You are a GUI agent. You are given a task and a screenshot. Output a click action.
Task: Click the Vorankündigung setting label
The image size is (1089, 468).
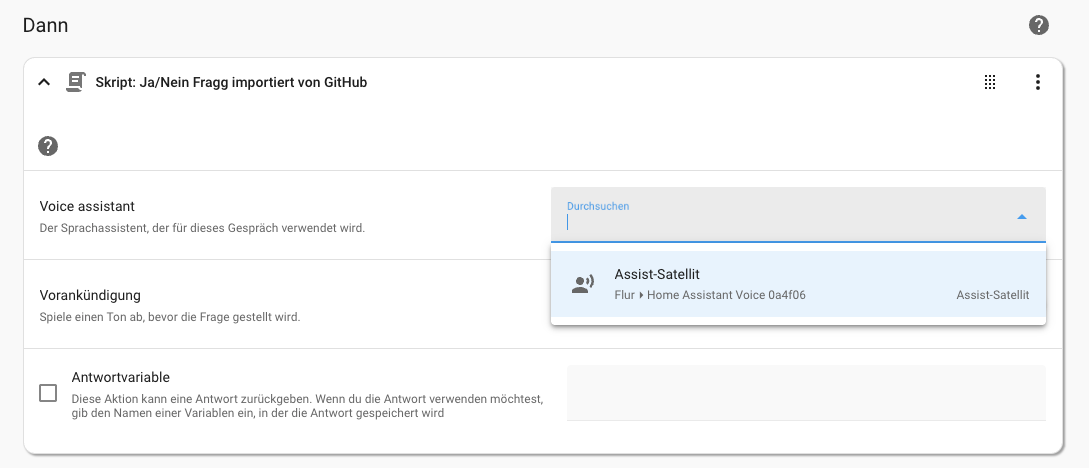tap(90, 295)
